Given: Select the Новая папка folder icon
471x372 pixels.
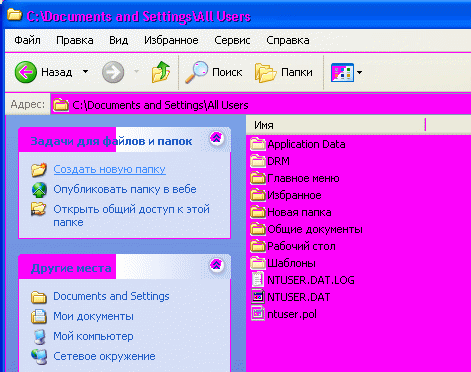Looking at the screenshot, I should pyautogui.click(x=258, y=212).
